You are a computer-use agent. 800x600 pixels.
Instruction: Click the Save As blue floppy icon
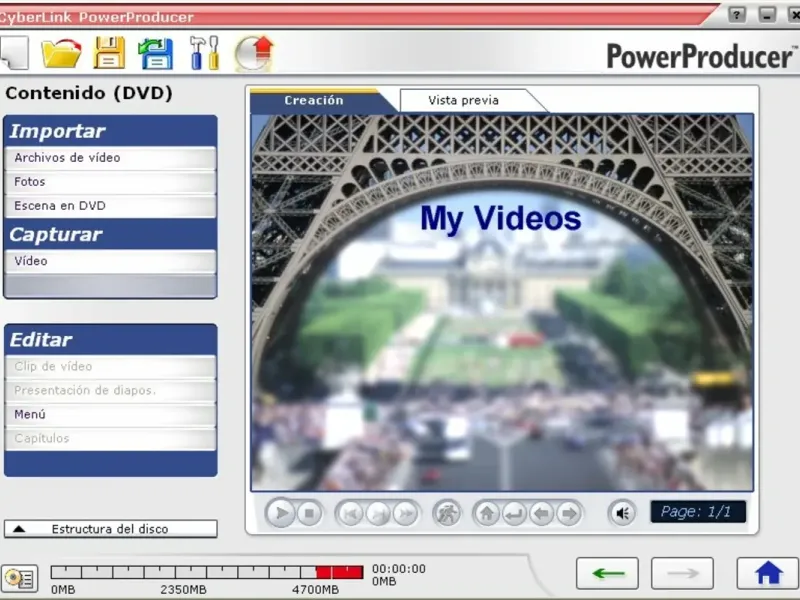(156, 53)
